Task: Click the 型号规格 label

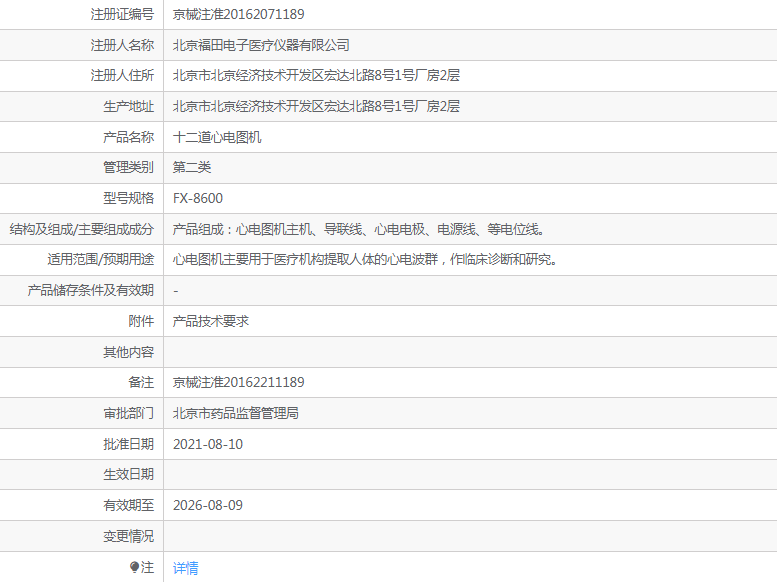Action: pos(128,198)
